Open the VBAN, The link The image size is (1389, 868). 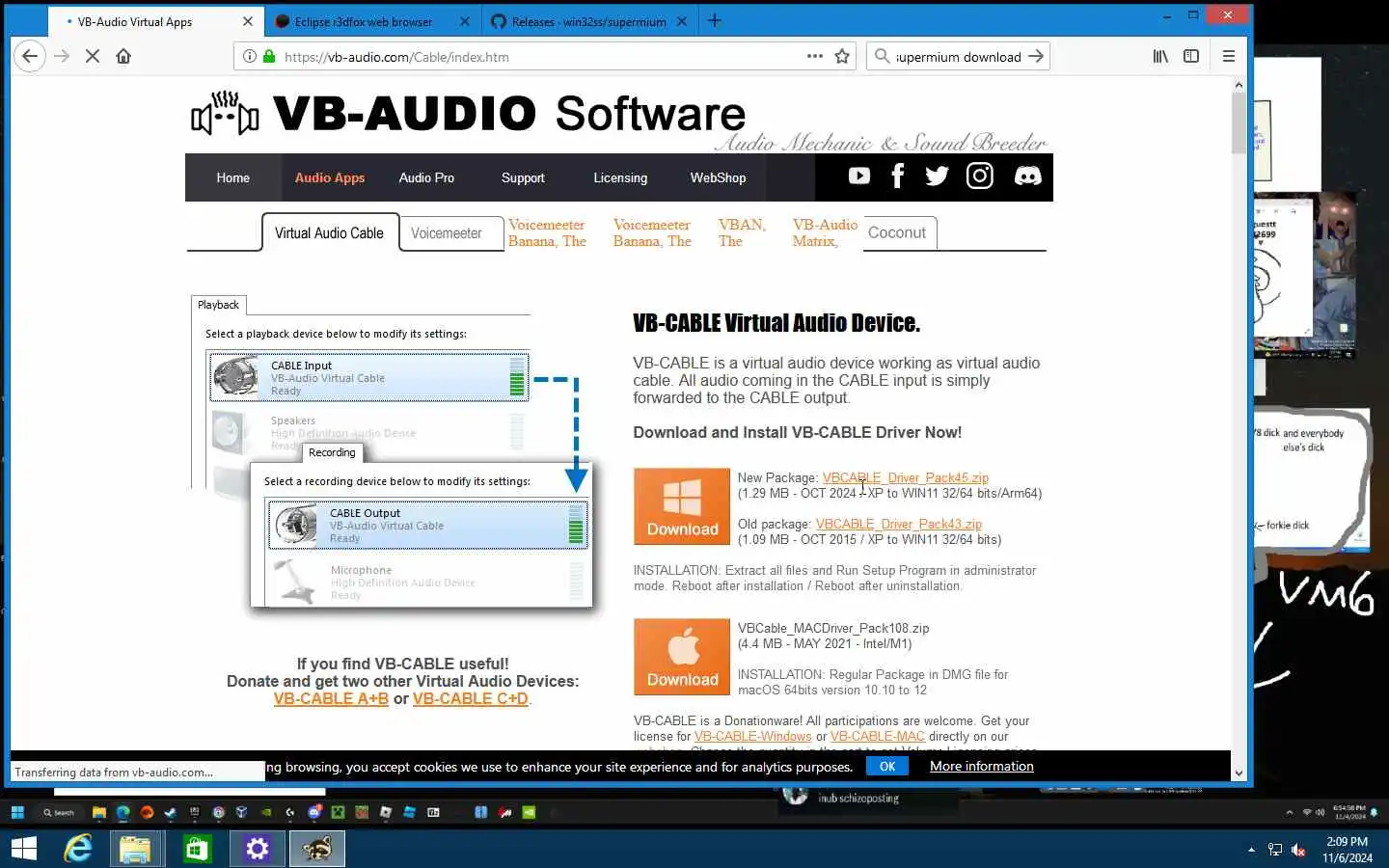(742, 232)
